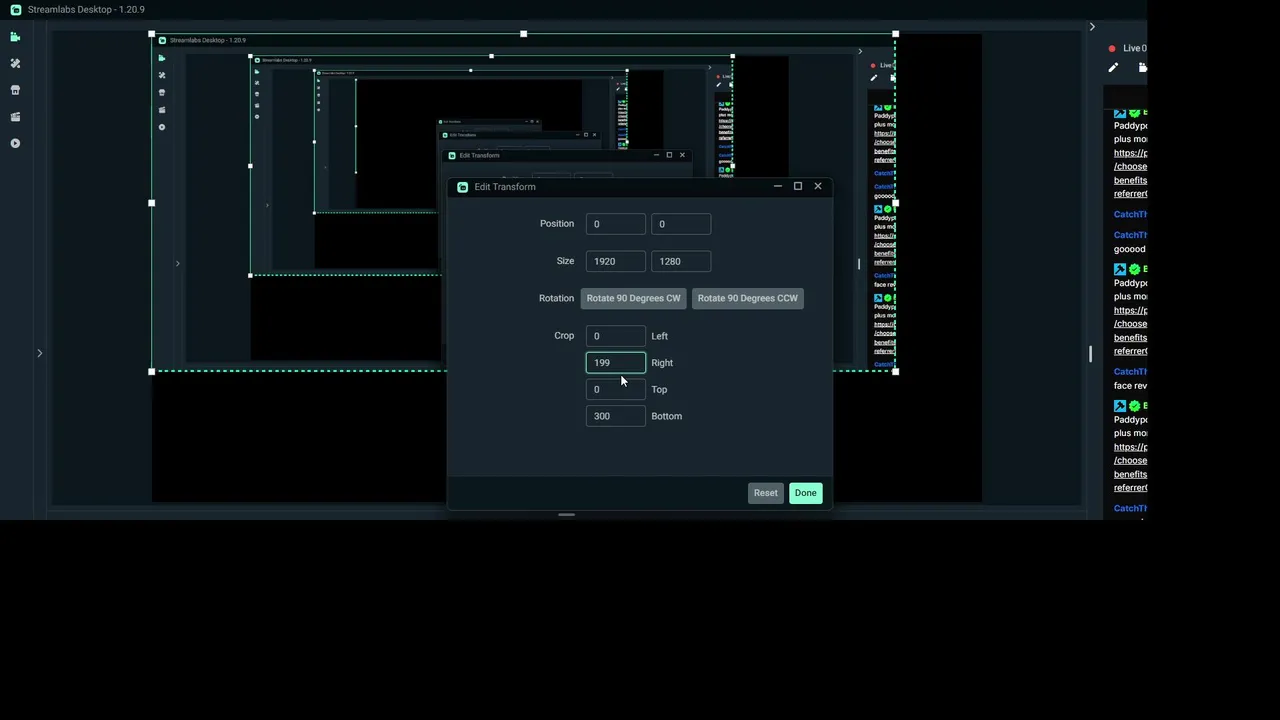Select the Size field showing 1920
This screenshot has height=720, width=1280.
[616, 261]
